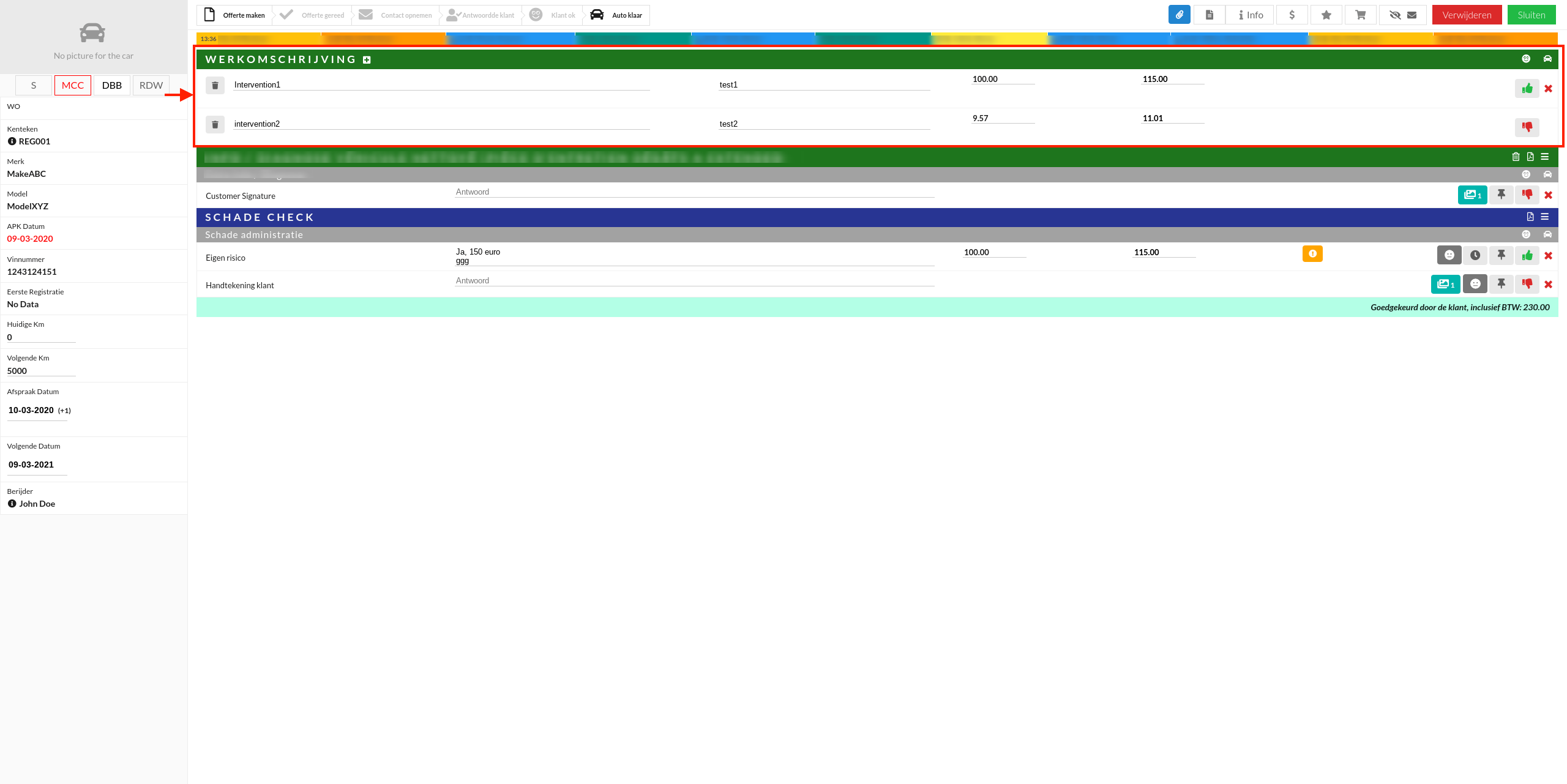The width and height of the screenshot is (1567, 784).
Task: Remove Handtekening klant row with red X
Action: point(1548,285)
